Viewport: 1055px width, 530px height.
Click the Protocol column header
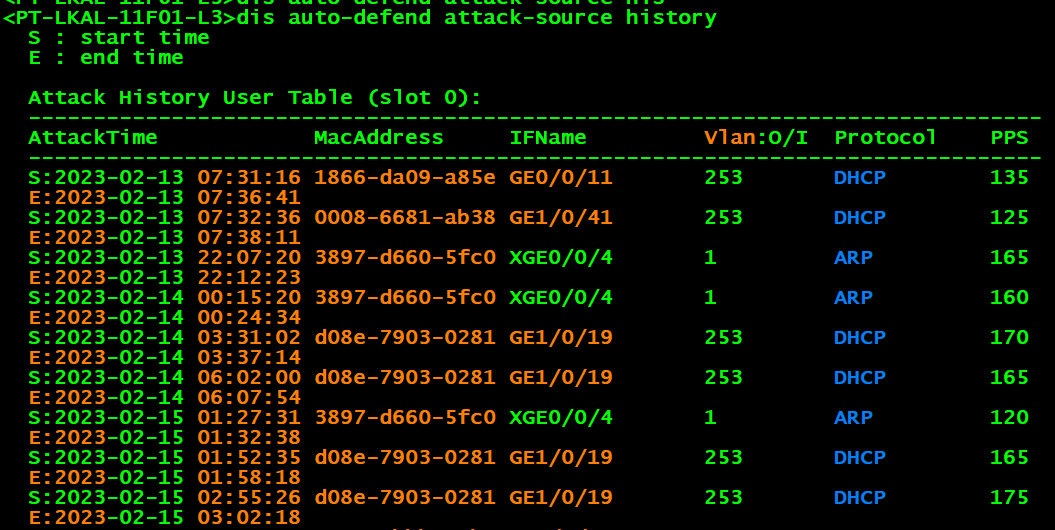pos(885,137)
